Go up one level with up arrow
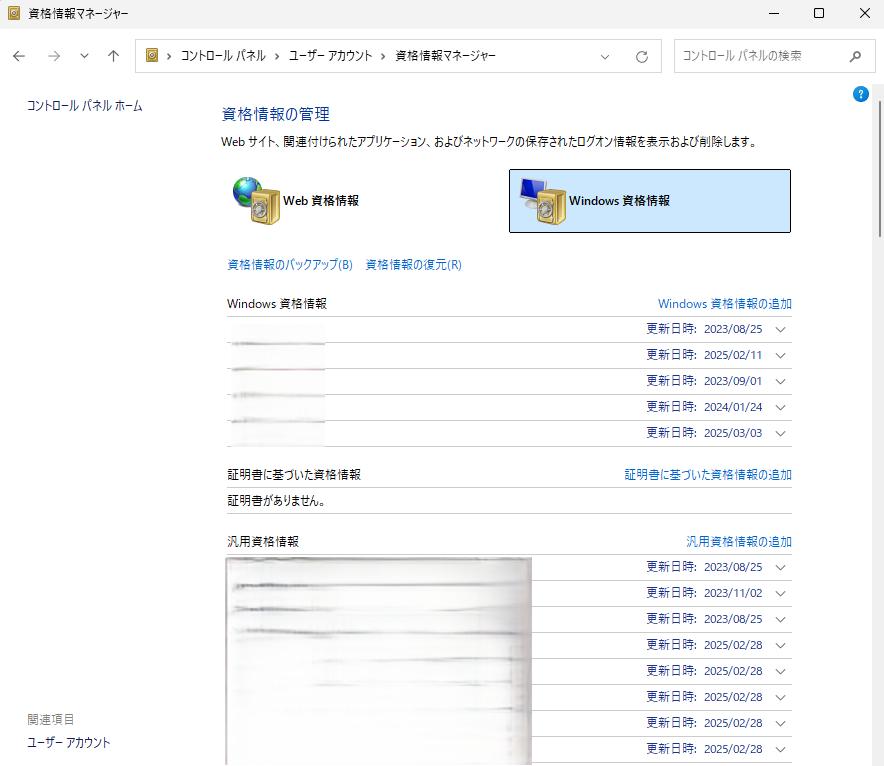This screenshot has height=766, width=884. tap(113, 56)
